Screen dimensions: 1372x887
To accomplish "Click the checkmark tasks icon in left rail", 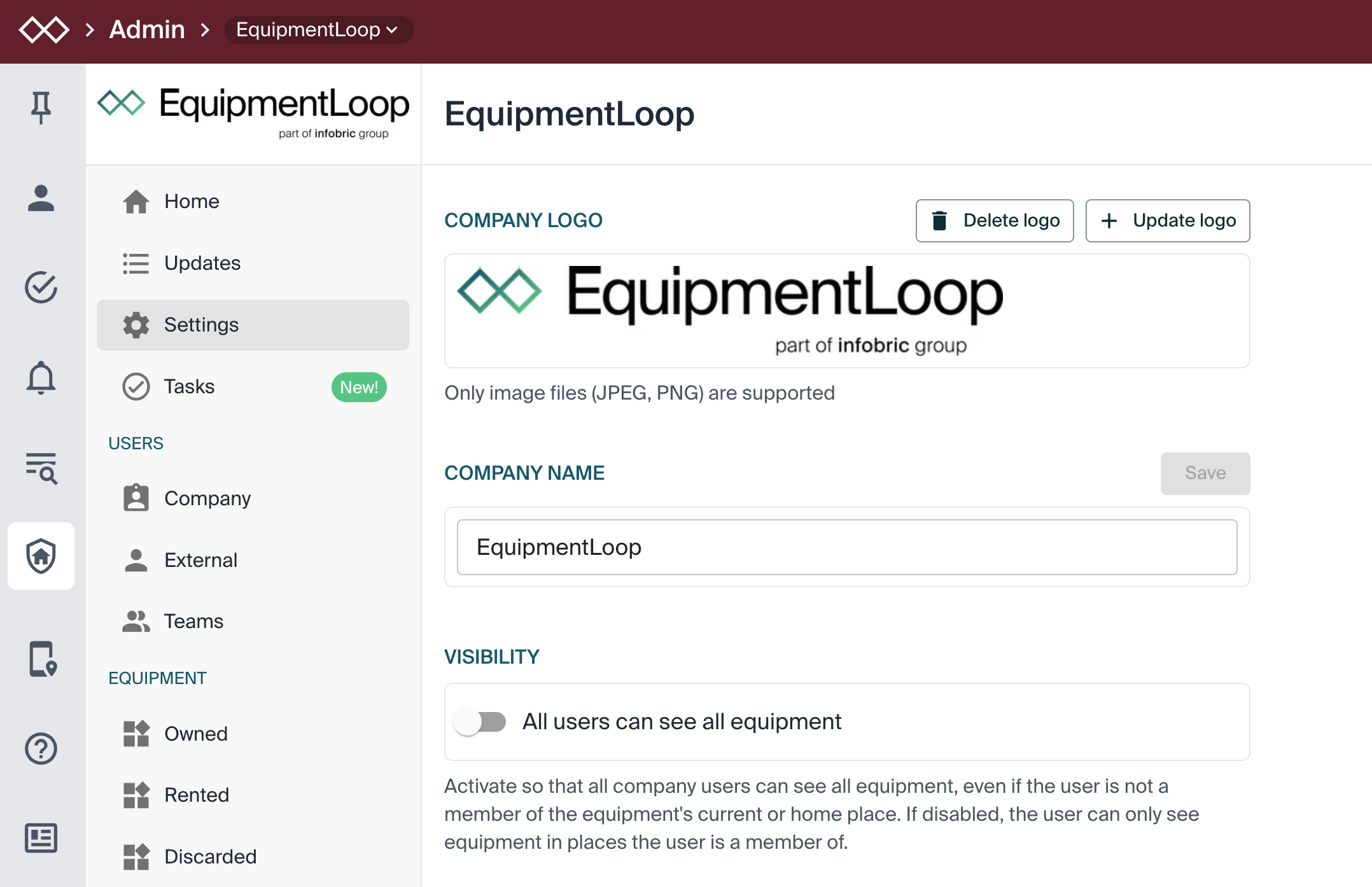I will pyautogui.click(x=41, y=288).
